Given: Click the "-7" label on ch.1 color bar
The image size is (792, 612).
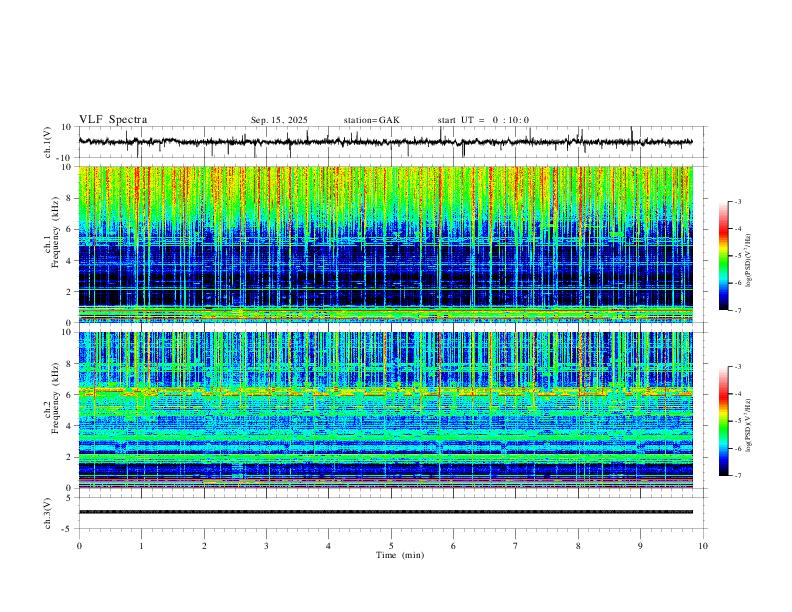Looking at the screenshot, I should [x=738, y=311].
